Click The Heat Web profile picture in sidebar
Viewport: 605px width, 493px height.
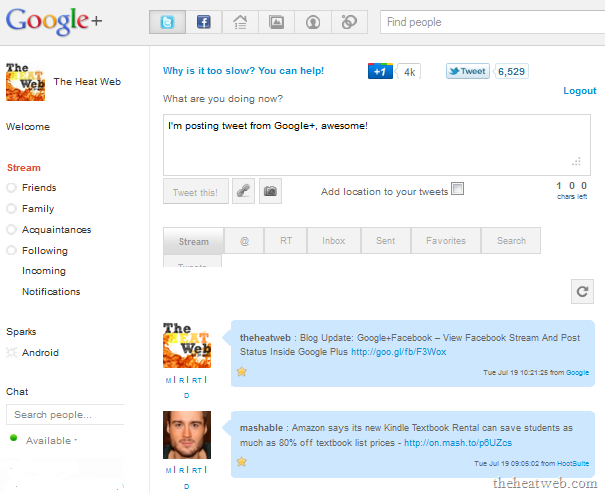[25, 82]
